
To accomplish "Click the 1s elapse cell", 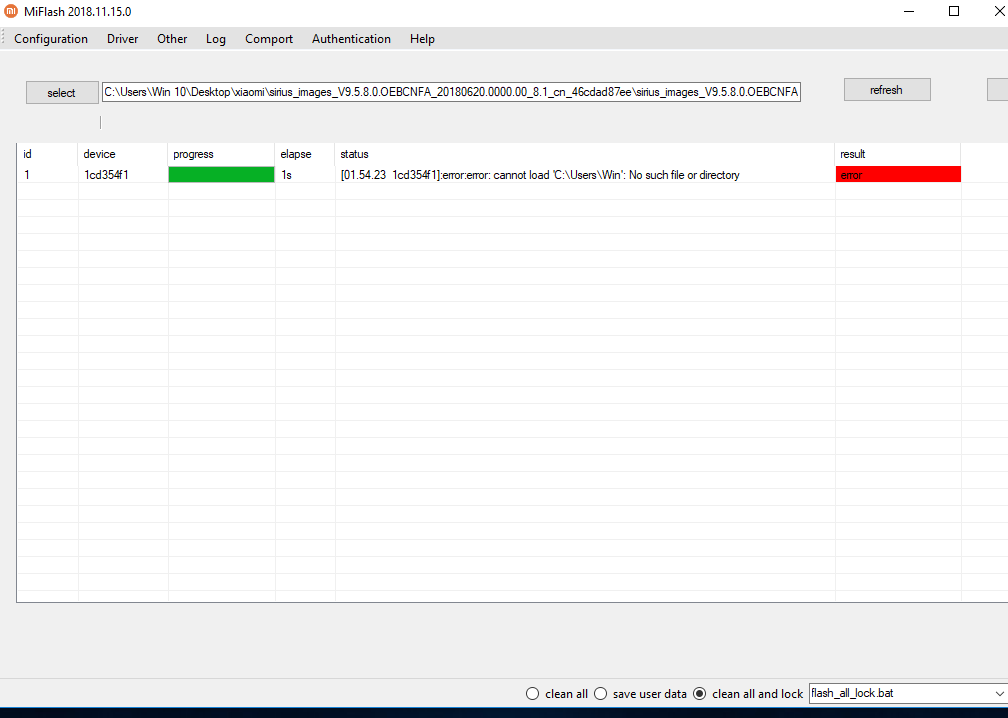I will [305, 175].
